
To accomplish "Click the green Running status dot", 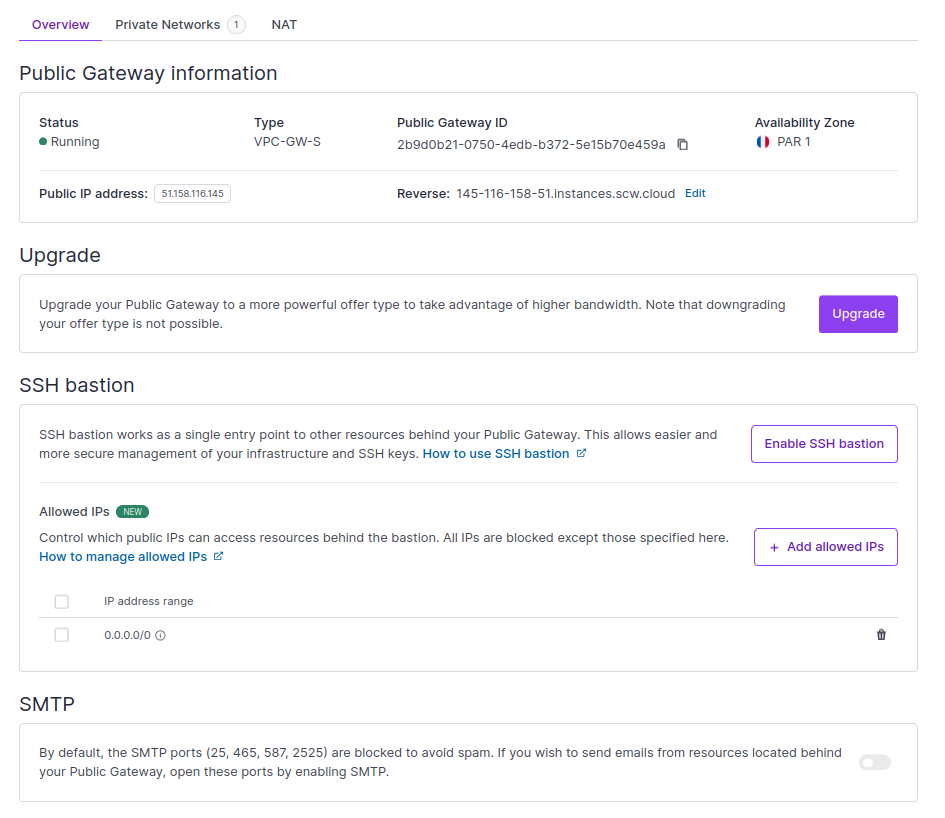I will point(43,142).
